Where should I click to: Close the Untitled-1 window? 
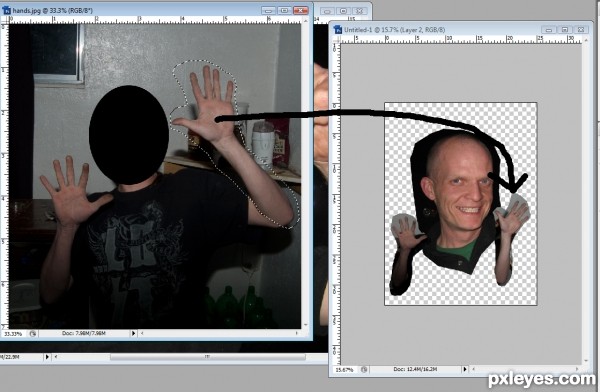click(x=581, y=29)
